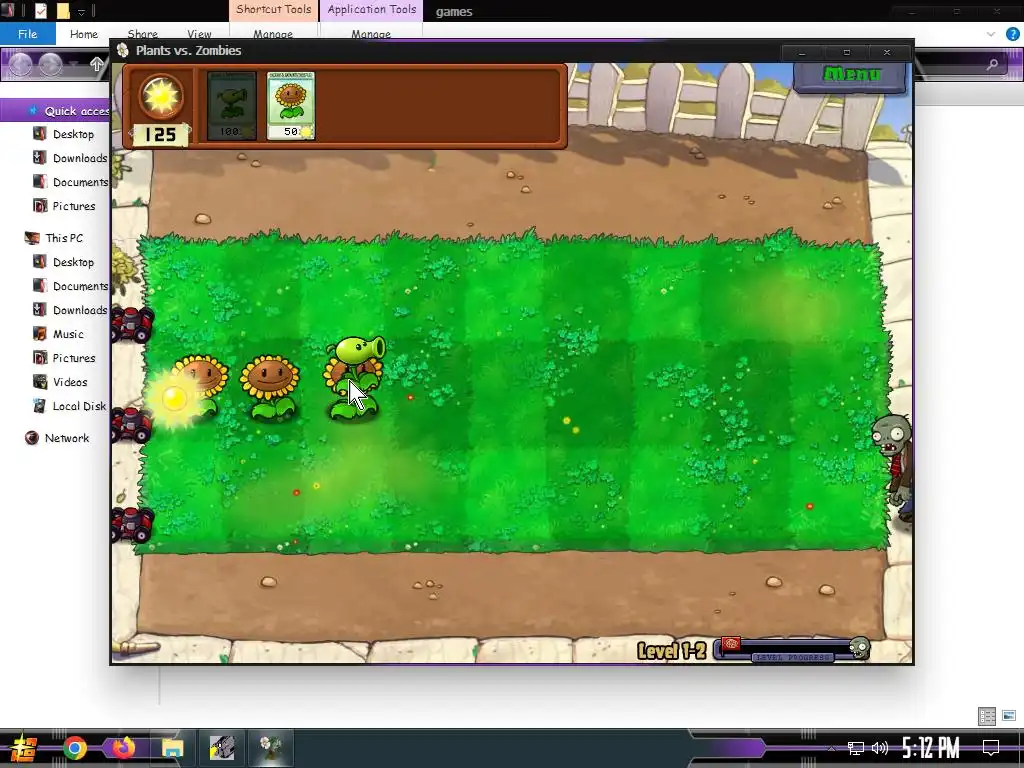Switch Explorer to large icons view

(1009, 716)
